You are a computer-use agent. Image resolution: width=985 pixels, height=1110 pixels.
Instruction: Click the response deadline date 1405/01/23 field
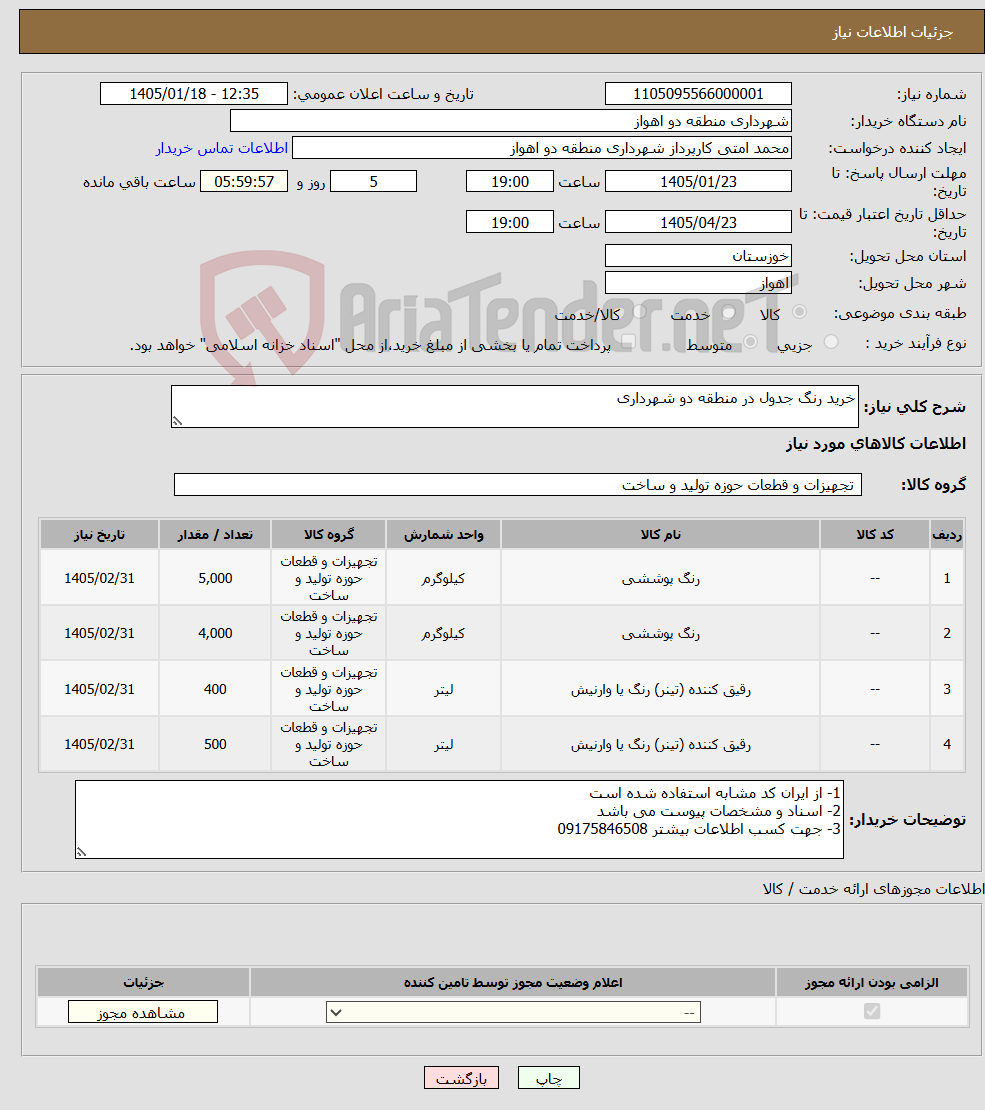coord(698,181)
